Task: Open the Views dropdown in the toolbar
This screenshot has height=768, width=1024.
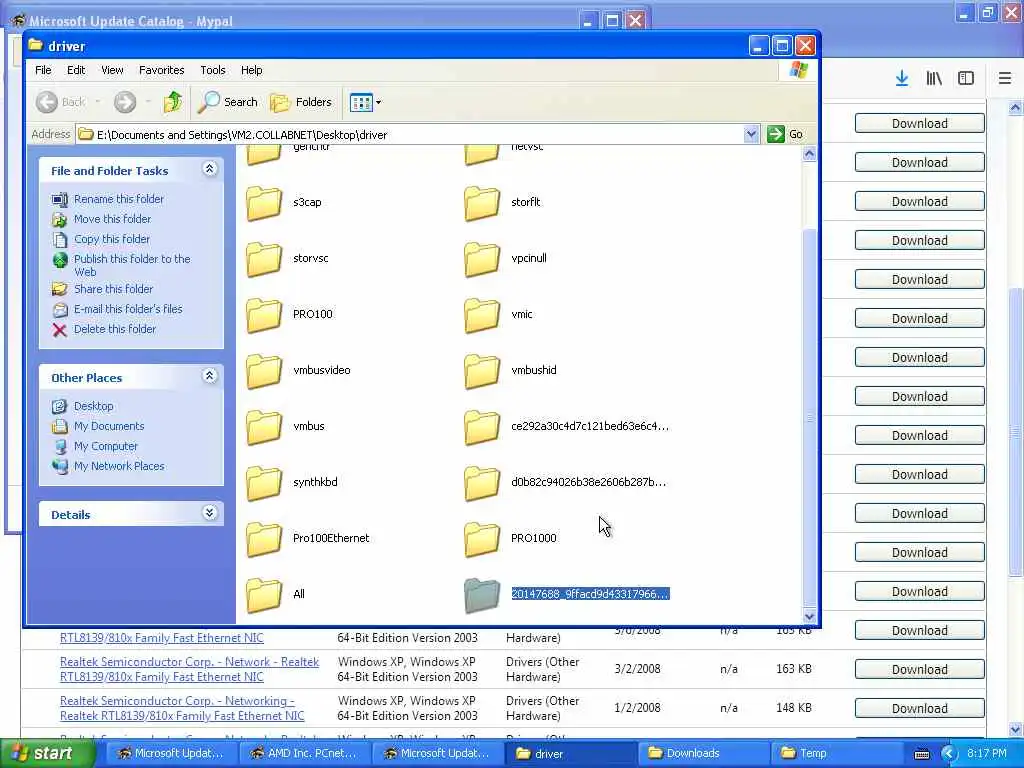Action: tap(365, 102)
